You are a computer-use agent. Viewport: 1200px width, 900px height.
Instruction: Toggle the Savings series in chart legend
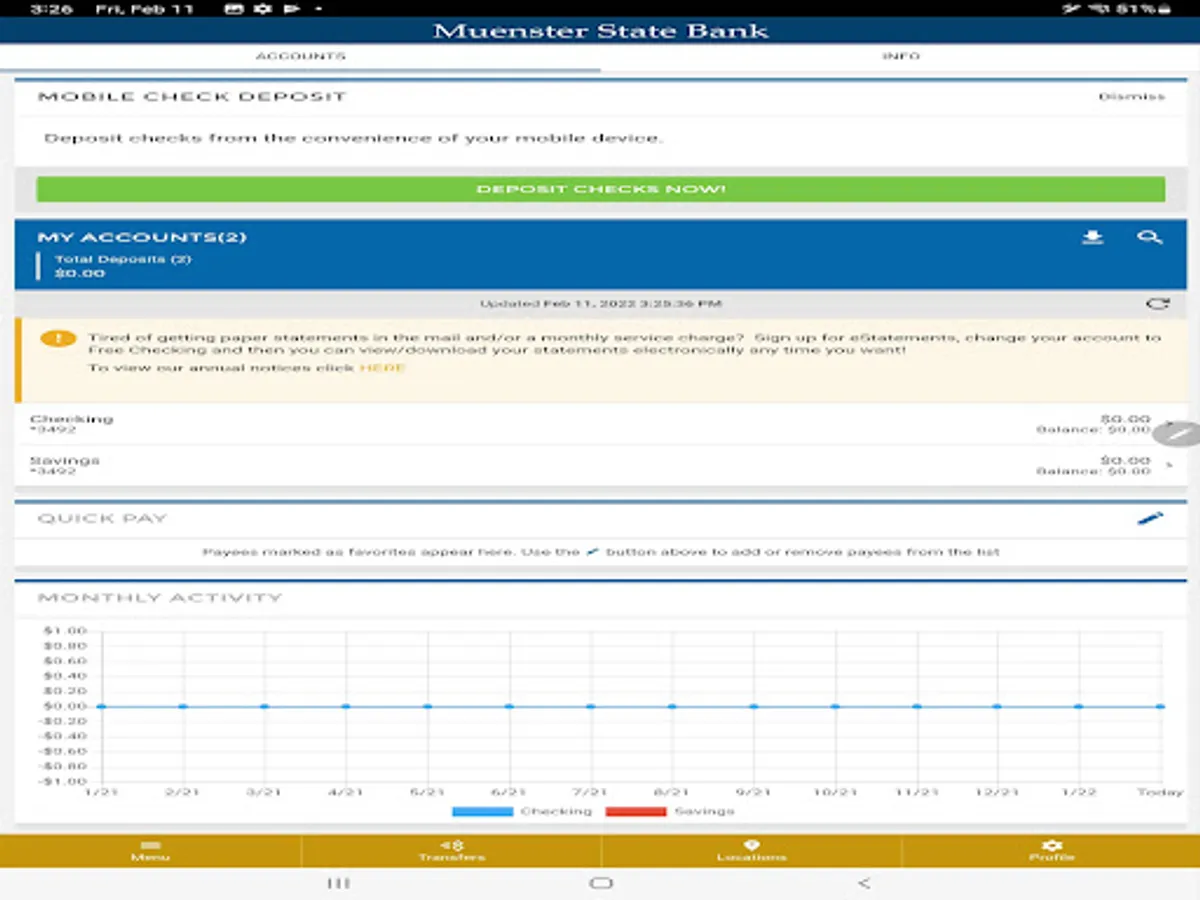coord(670,811)
